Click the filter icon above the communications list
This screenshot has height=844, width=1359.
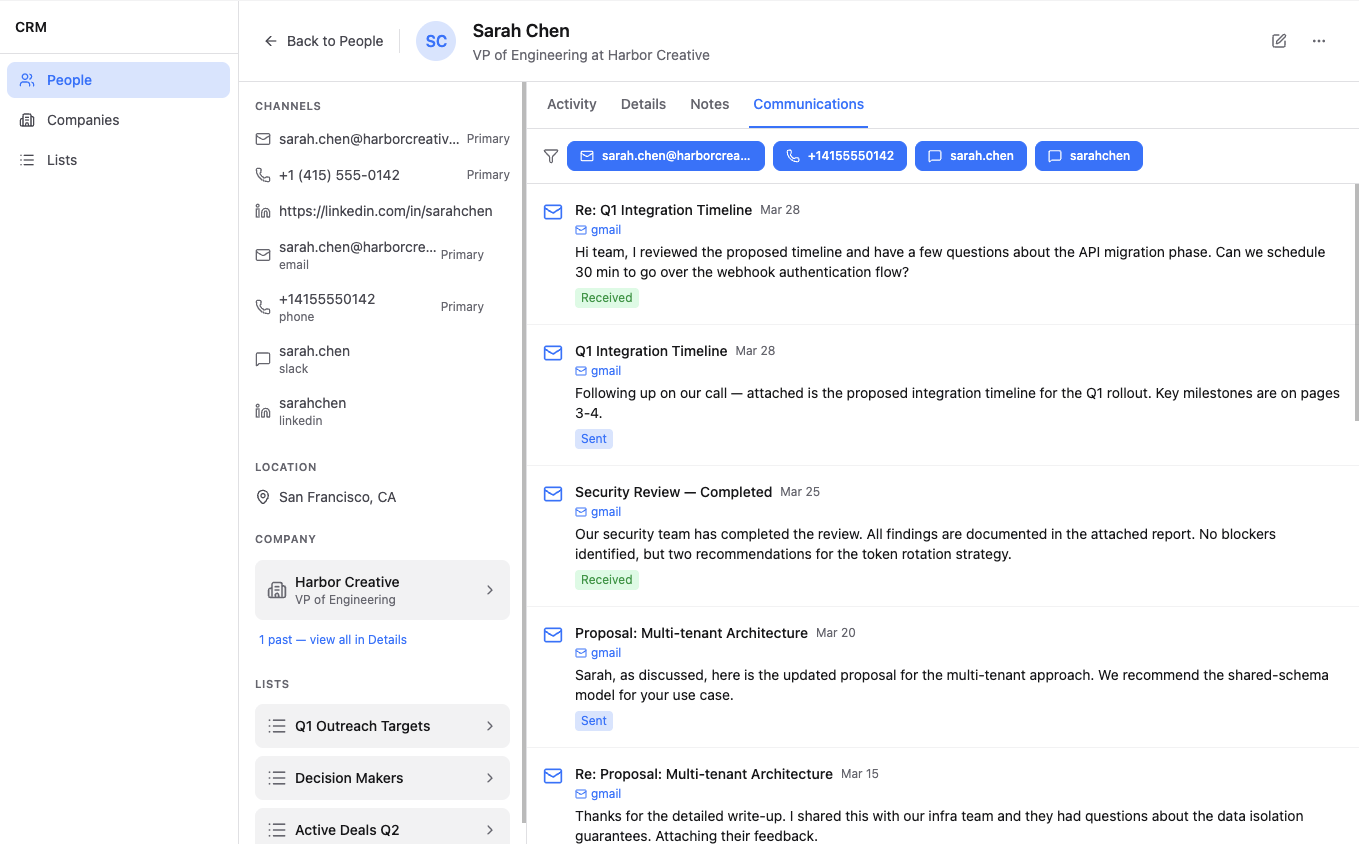(551, 156)
